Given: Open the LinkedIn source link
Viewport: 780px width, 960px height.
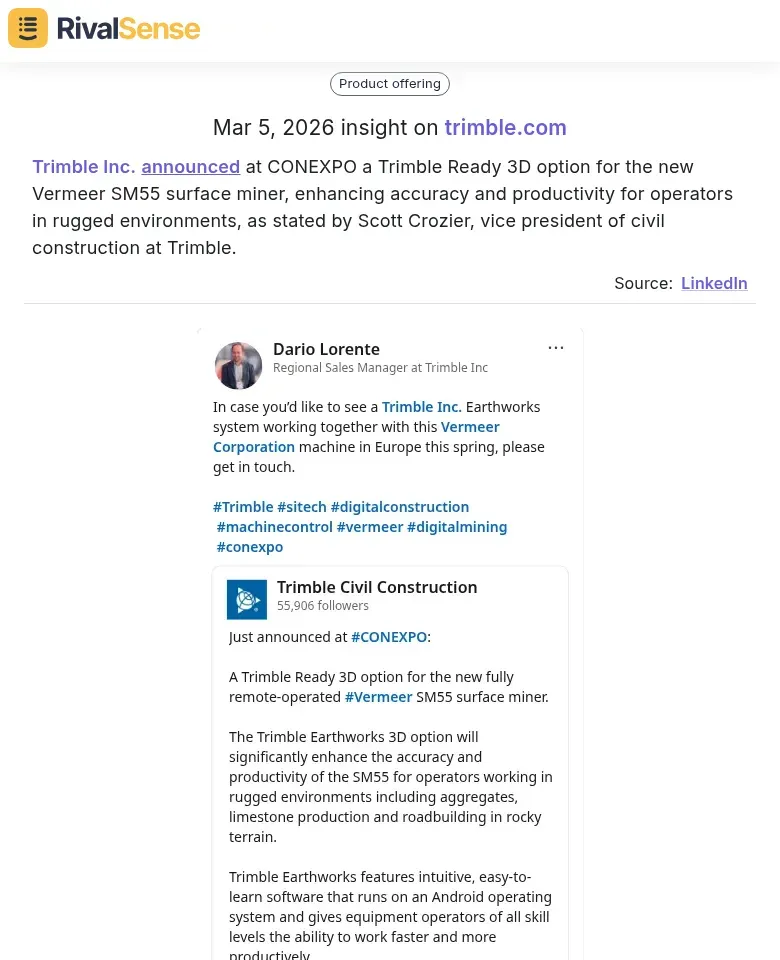Looking at the screenshot, I should (714, 283).
